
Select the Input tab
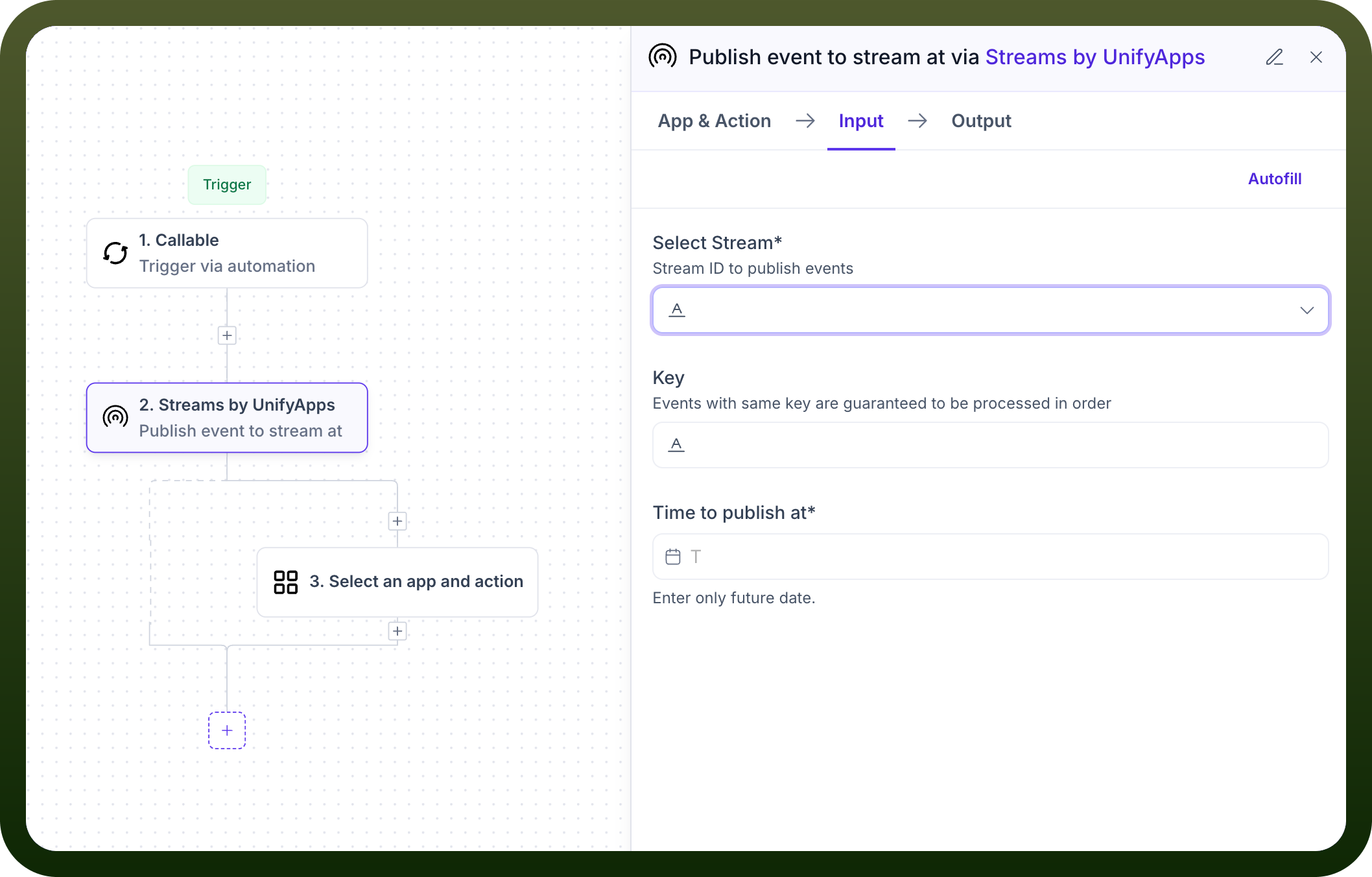[861, 121]
